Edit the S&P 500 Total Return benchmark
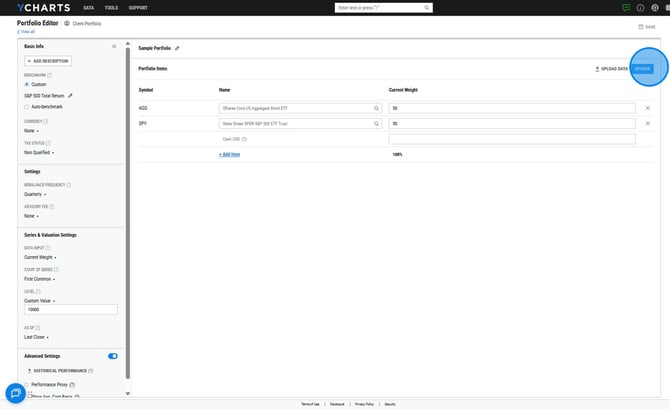Image resolution: width=670 pixels, height=409 pixels. click(x=71, y=96)
